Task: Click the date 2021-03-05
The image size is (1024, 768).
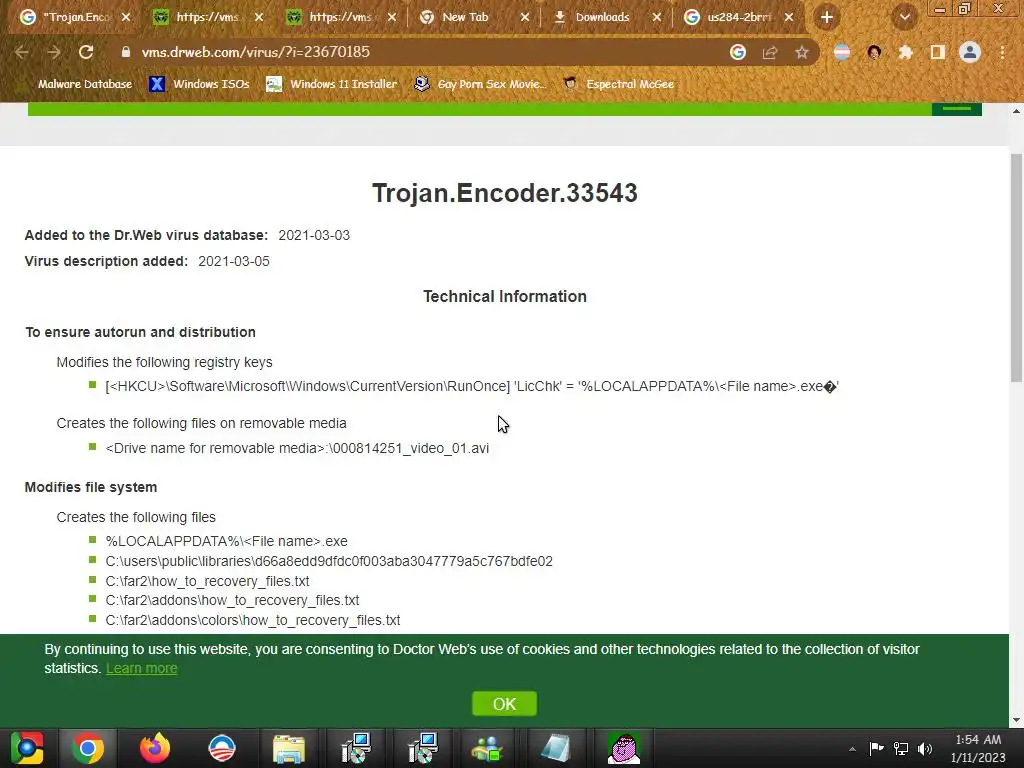Action: tap(234, 261)
